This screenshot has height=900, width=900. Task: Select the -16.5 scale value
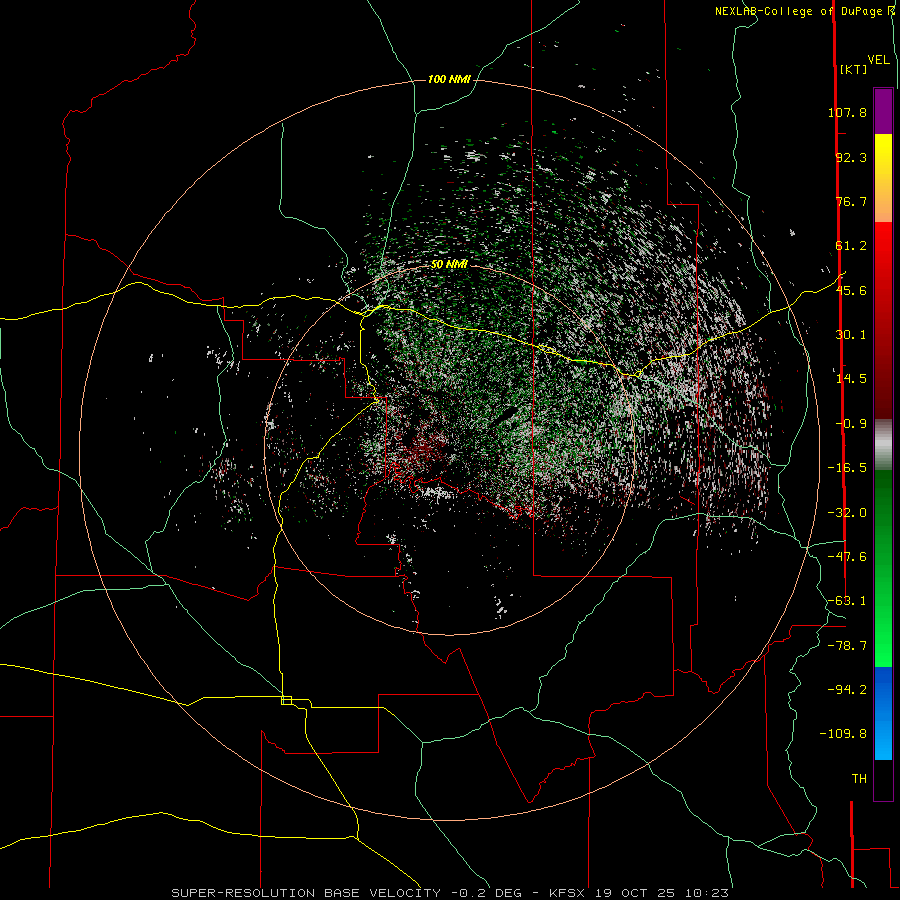(x=847, y=468)
